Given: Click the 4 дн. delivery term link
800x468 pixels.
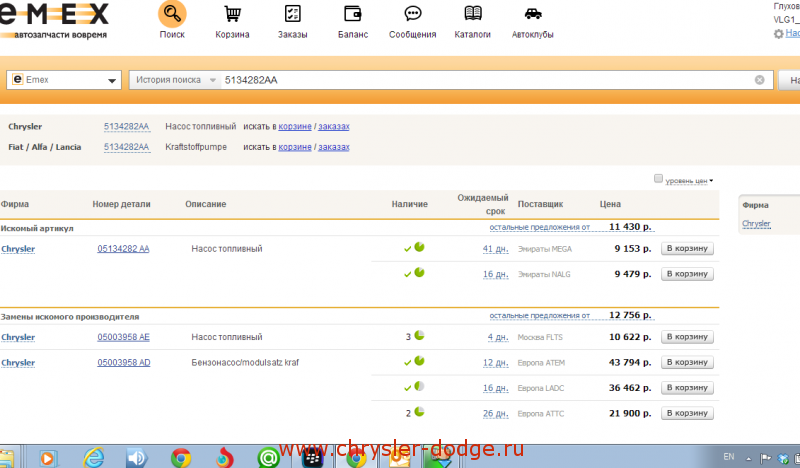Looking at the screenshot, I should [498, 337].
